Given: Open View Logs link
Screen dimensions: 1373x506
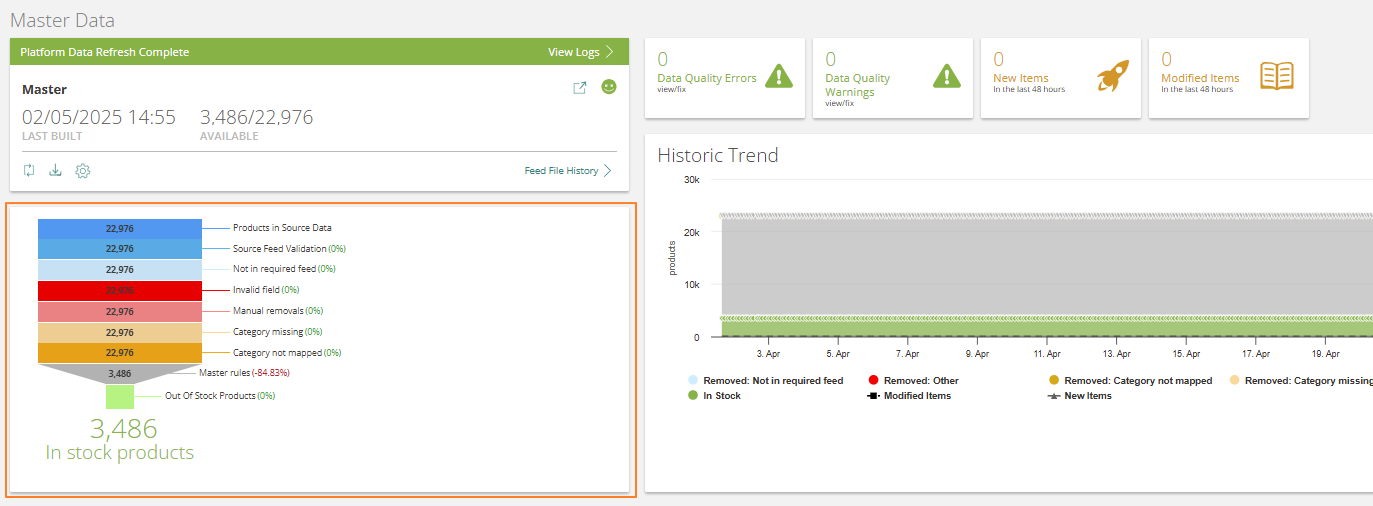Looking at the screenshot, I should click(x=581, y=52).
